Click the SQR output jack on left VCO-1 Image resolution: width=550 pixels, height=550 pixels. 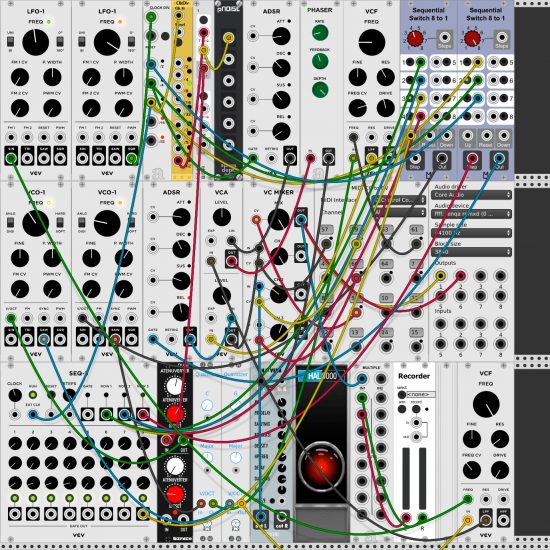(x=60, y=340)
